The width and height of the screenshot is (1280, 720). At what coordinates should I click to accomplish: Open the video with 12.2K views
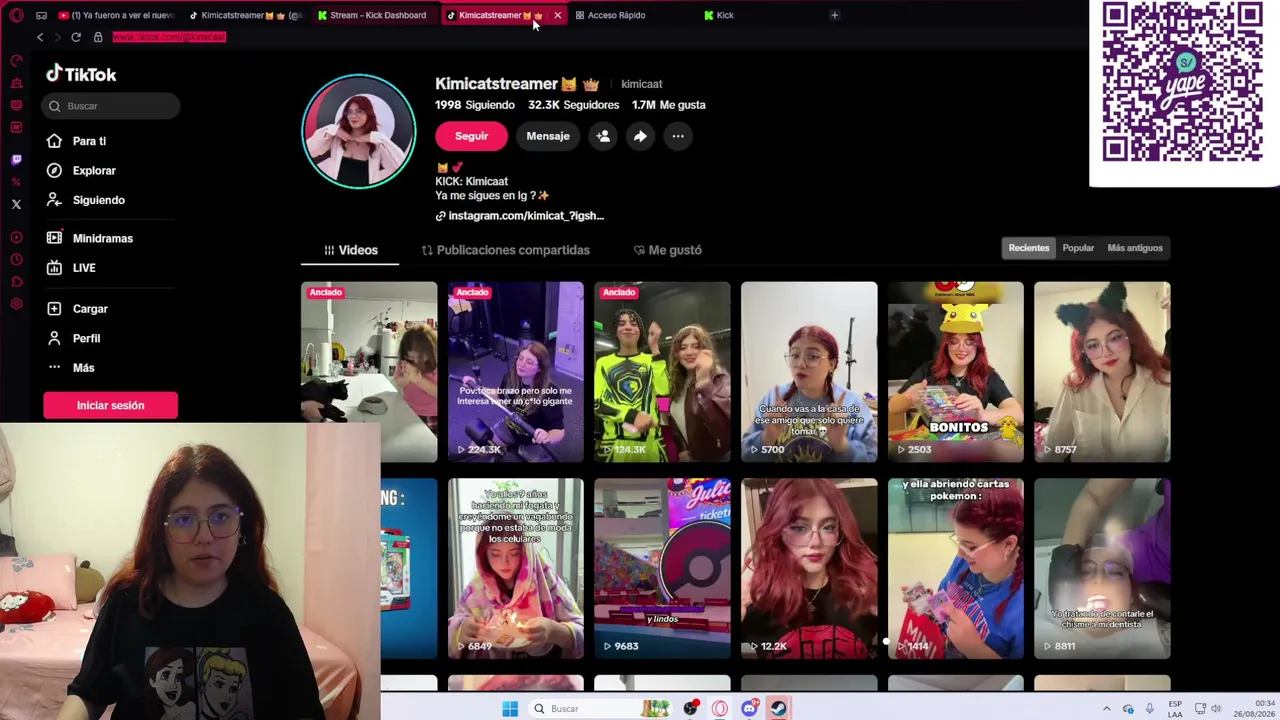(809, 568)
